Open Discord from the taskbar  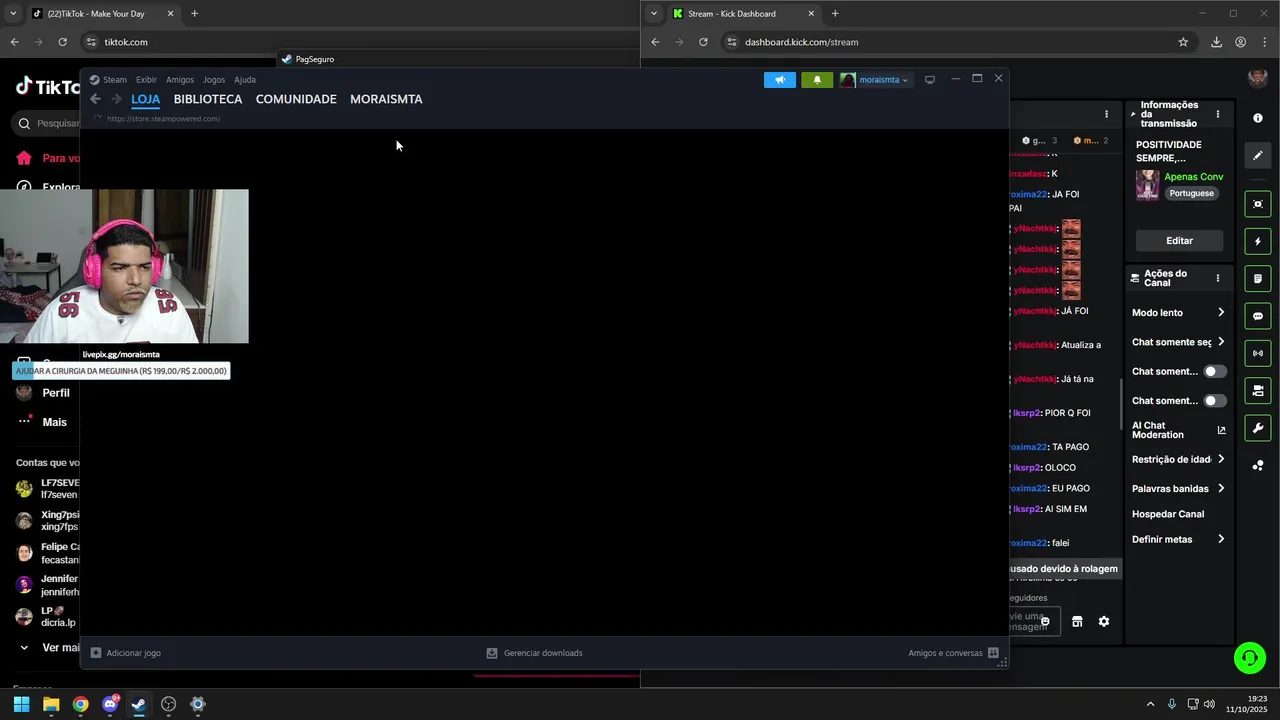pos(110,704)
